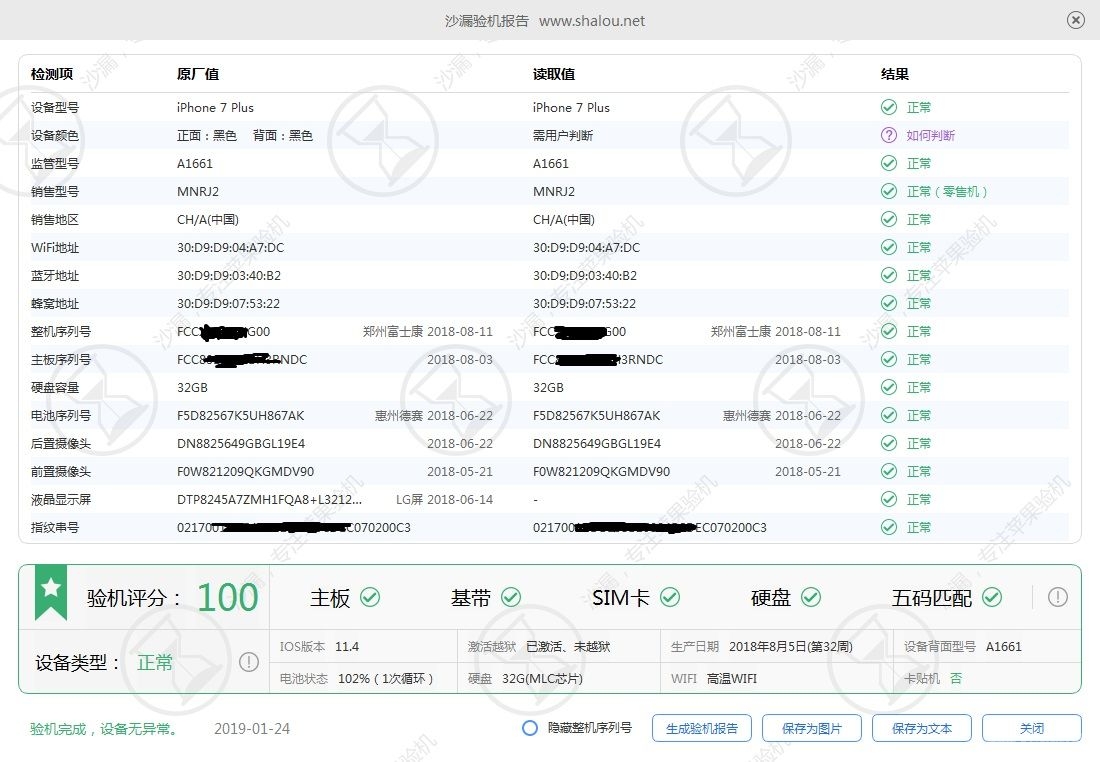This screenshot has width=1100, height=762.
Task: Click the checkmark icon in 蜂窝地址 row
Action: 889,303
